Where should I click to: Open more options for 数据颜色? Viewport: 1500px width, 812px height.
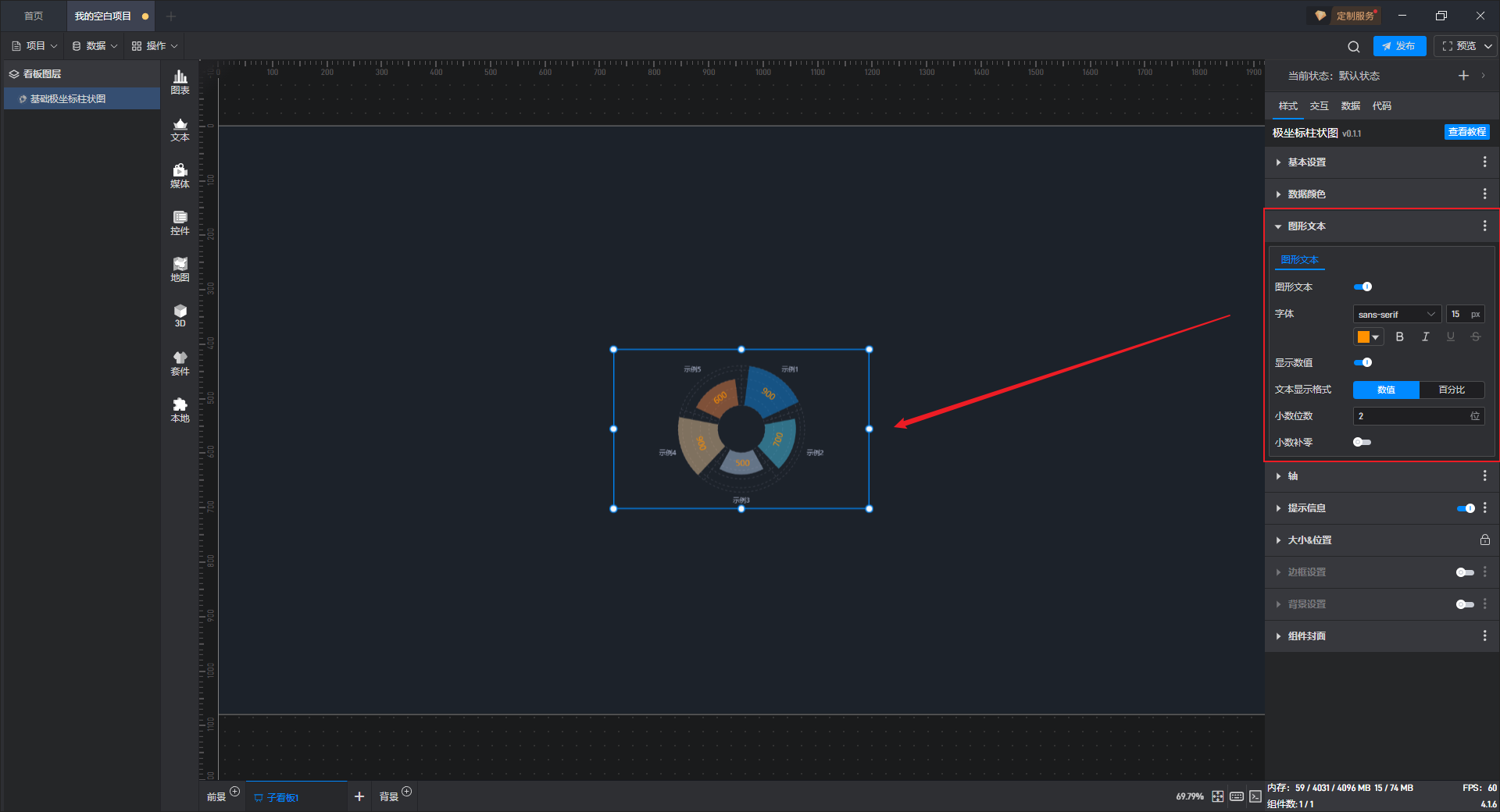click(1484, 194)
